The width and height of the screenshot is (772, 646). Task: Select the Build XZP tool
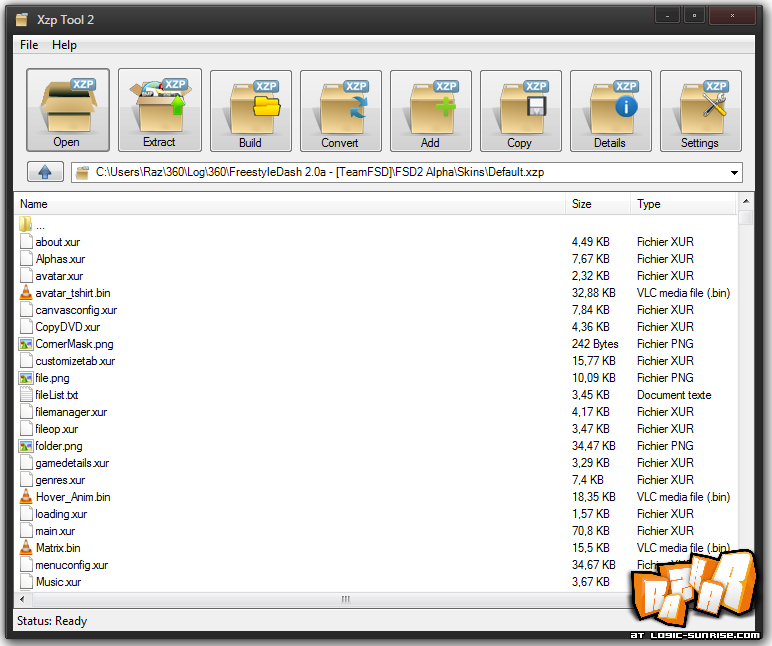point(251,111)
